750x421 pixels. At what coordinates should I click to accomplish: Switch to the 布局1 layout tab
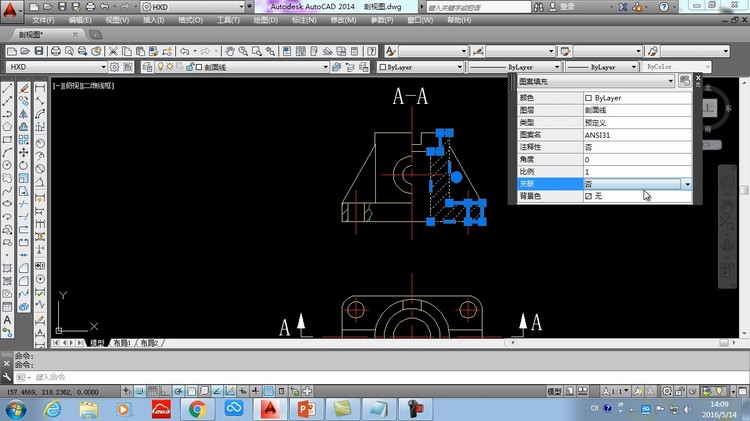(x=122, y=343)
